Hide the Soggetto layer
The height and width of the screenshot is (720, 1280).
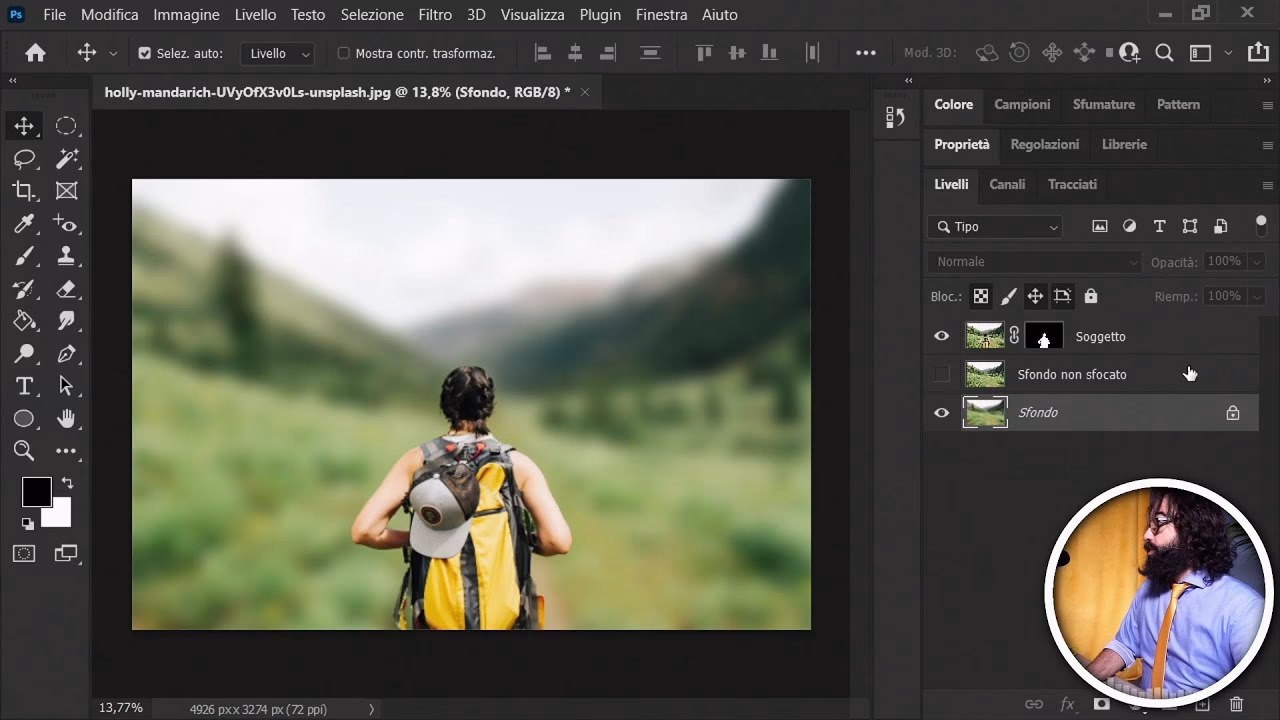coord(941,335)
